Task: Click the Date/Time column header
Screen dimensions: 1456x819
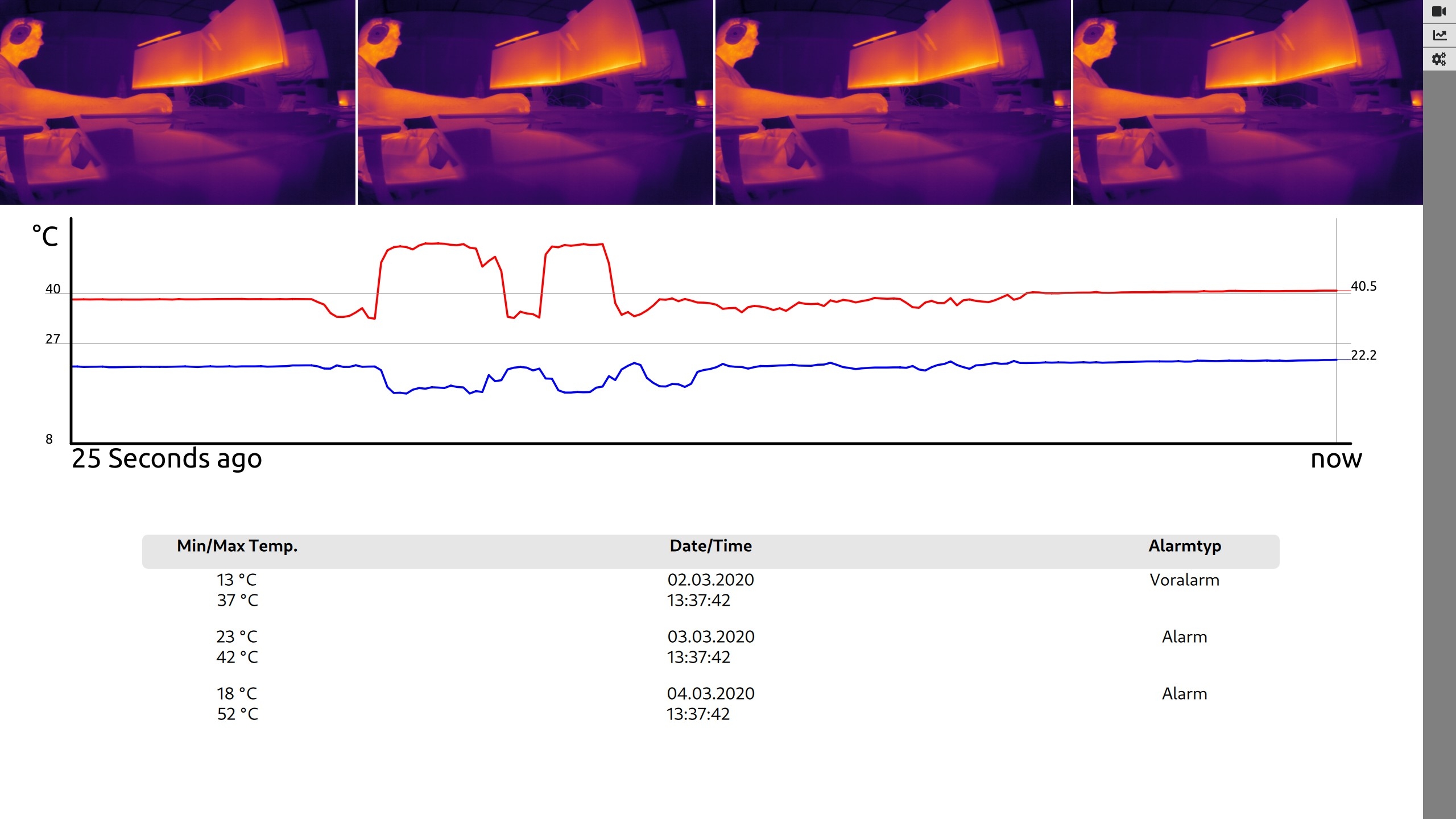Action: (x=710, y=546)
